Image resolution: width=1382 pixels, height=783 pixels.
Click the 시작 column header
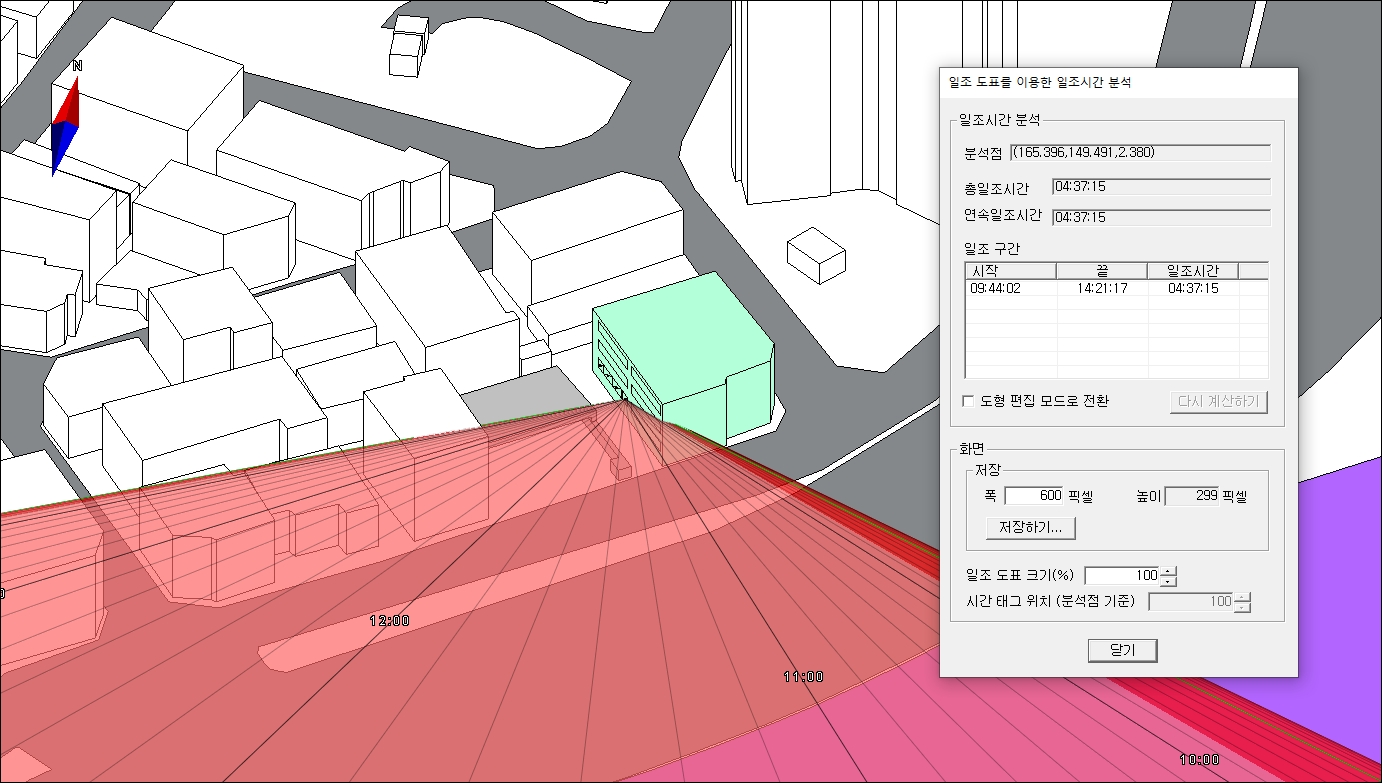click(1010, 271)
